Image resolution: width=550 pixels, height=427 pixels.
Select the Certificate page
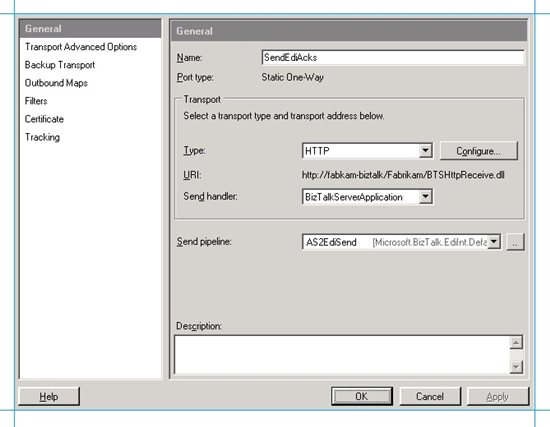click(x=44, y=119)
